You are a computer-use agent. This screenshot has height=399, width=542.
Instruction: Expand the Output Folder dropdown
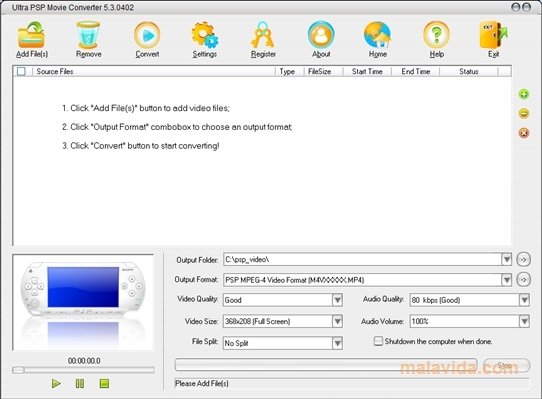tap(506, 259)
